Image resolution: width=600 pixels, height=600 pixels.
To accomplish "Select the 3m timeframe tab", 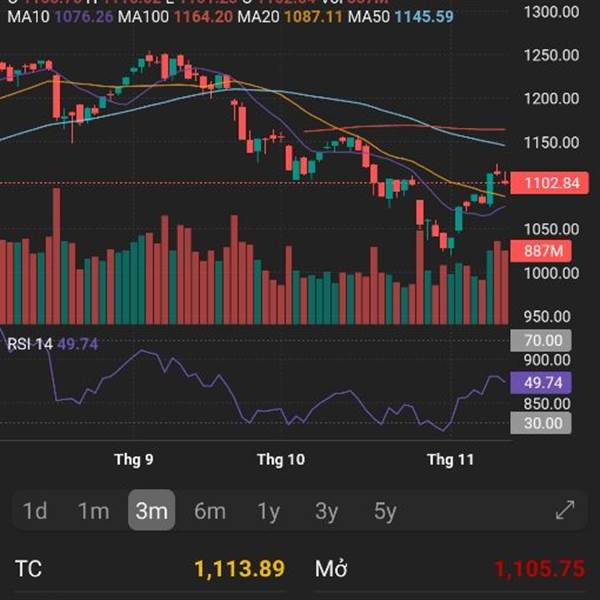I will 152,510.
